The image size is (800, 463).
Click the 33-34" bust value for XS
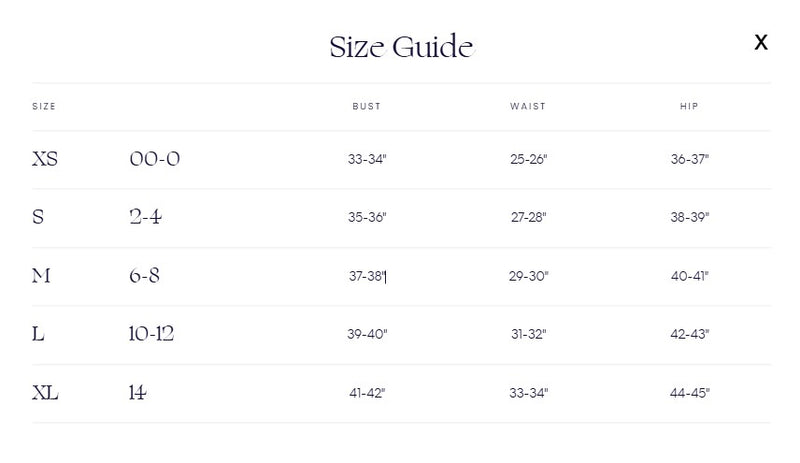click(367, 159)
